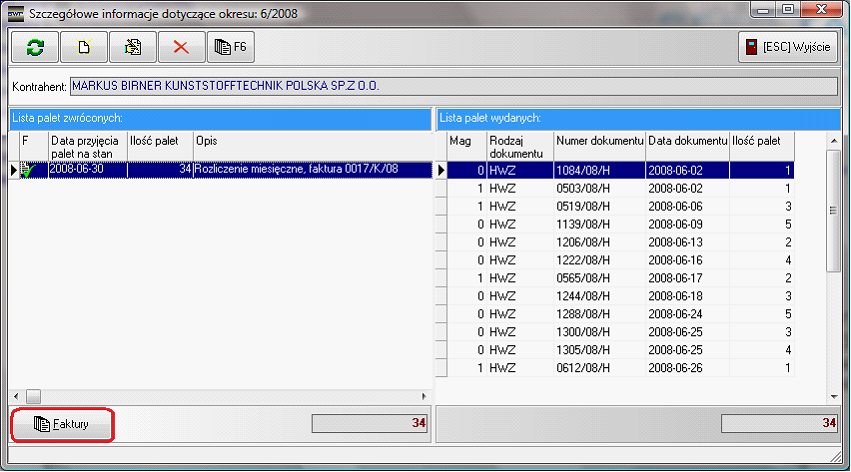Screen dimensions: 851x472
Task: Select document row 1139/08/H
Action: click(x=599, y=224)
